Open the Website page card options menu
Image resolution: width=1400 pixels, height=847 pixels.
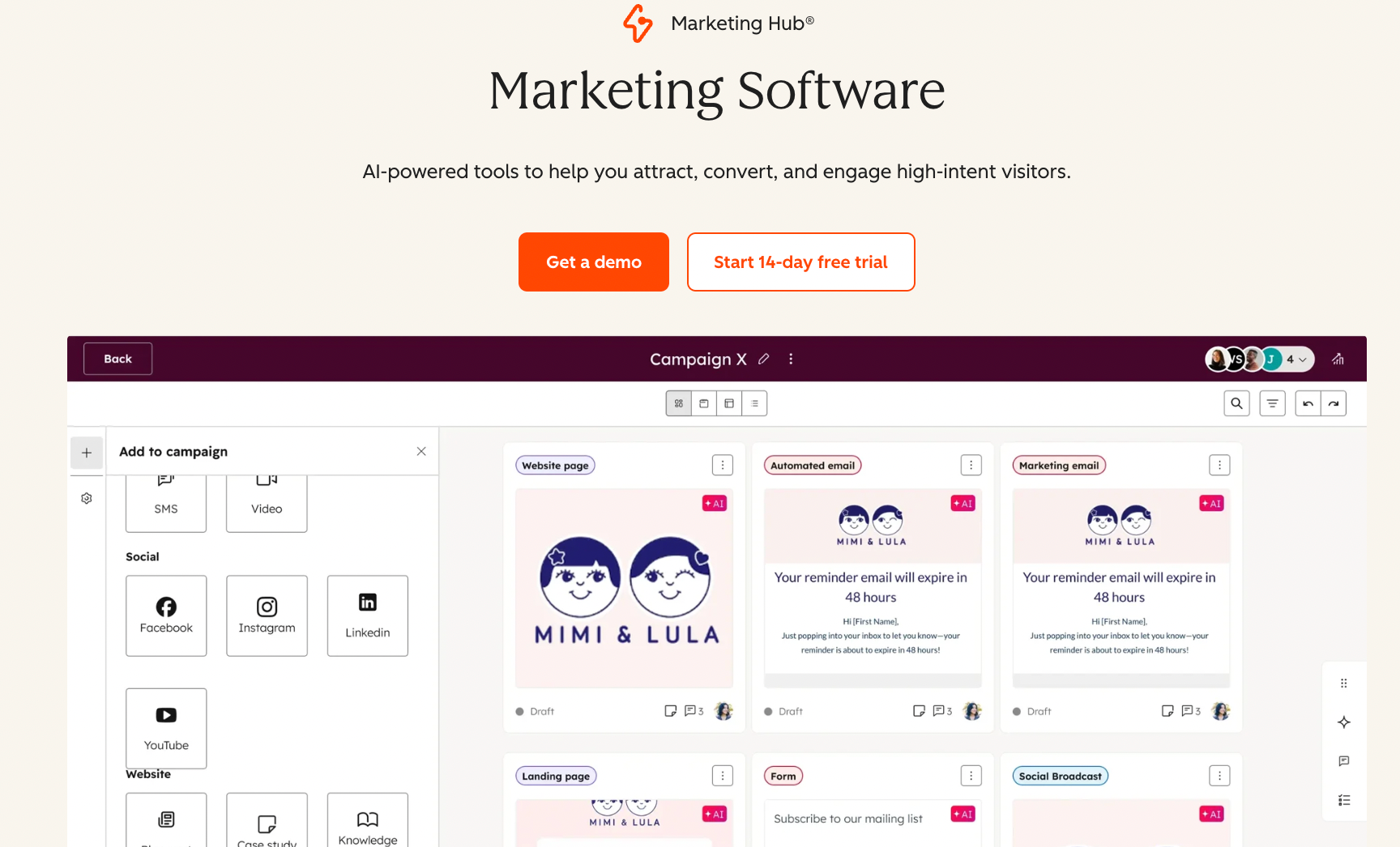tap(723, 465)
